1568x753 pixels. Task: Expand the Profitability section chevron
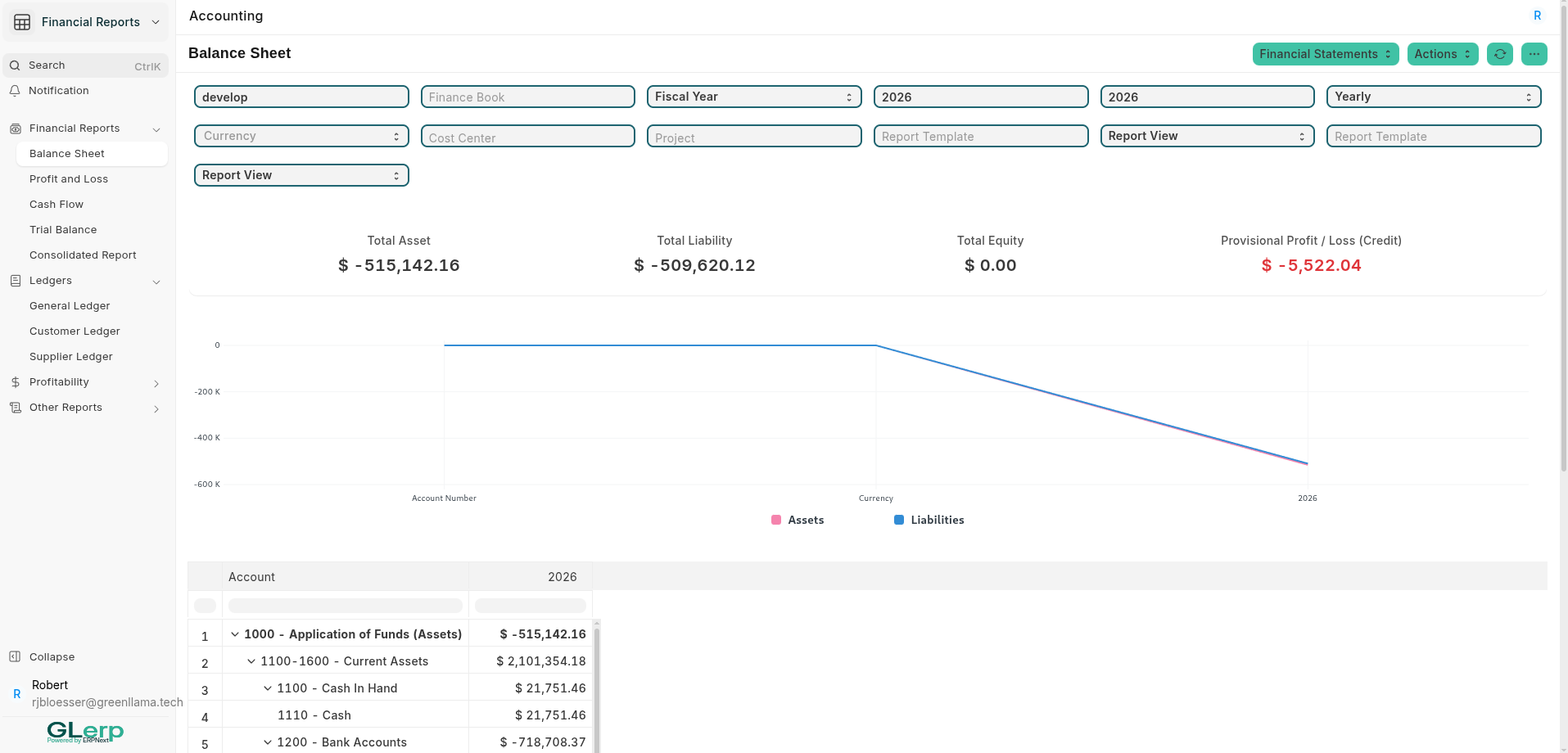156,383
